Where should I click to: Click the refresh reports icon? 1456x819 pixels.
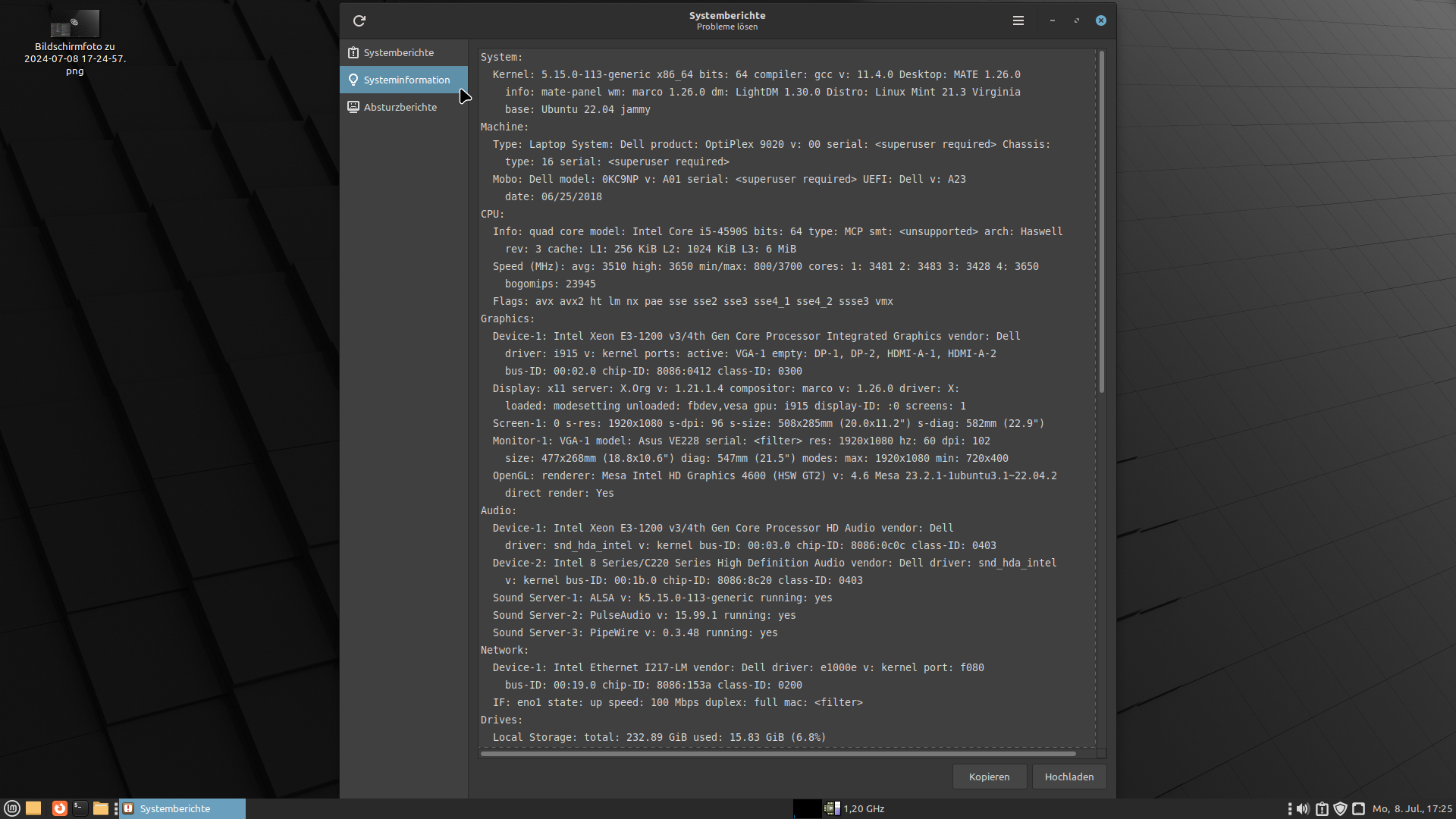coord(359,20)
